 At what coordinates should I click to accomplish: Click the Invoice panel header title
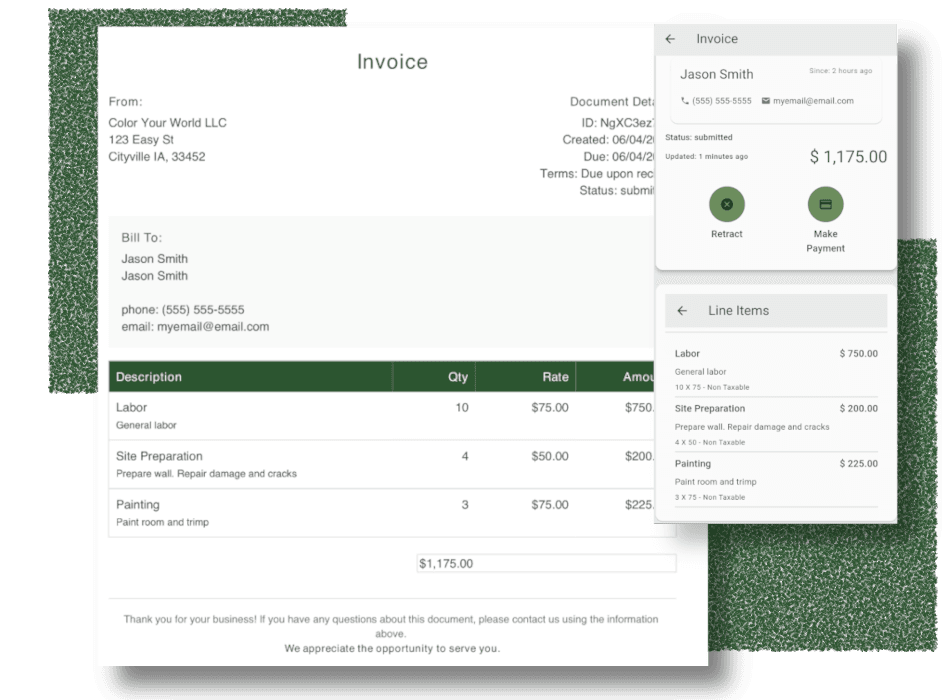point(717,38)
